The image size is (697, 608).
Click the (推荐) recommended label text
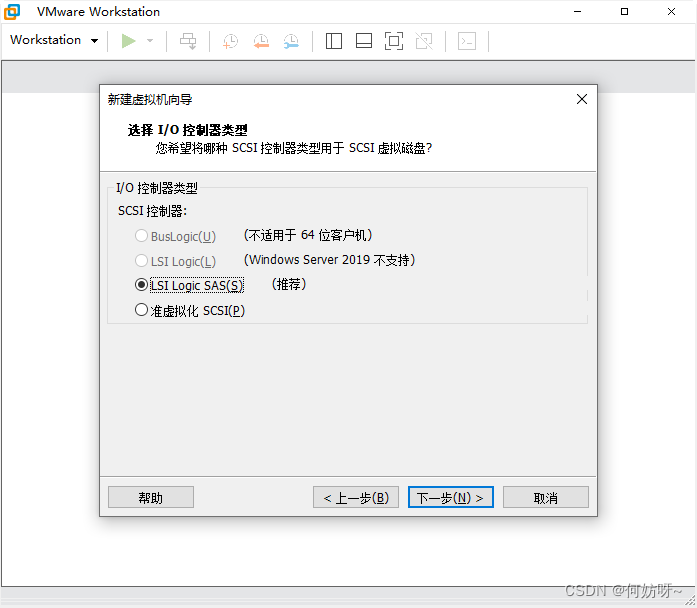(x=289, y=284)
